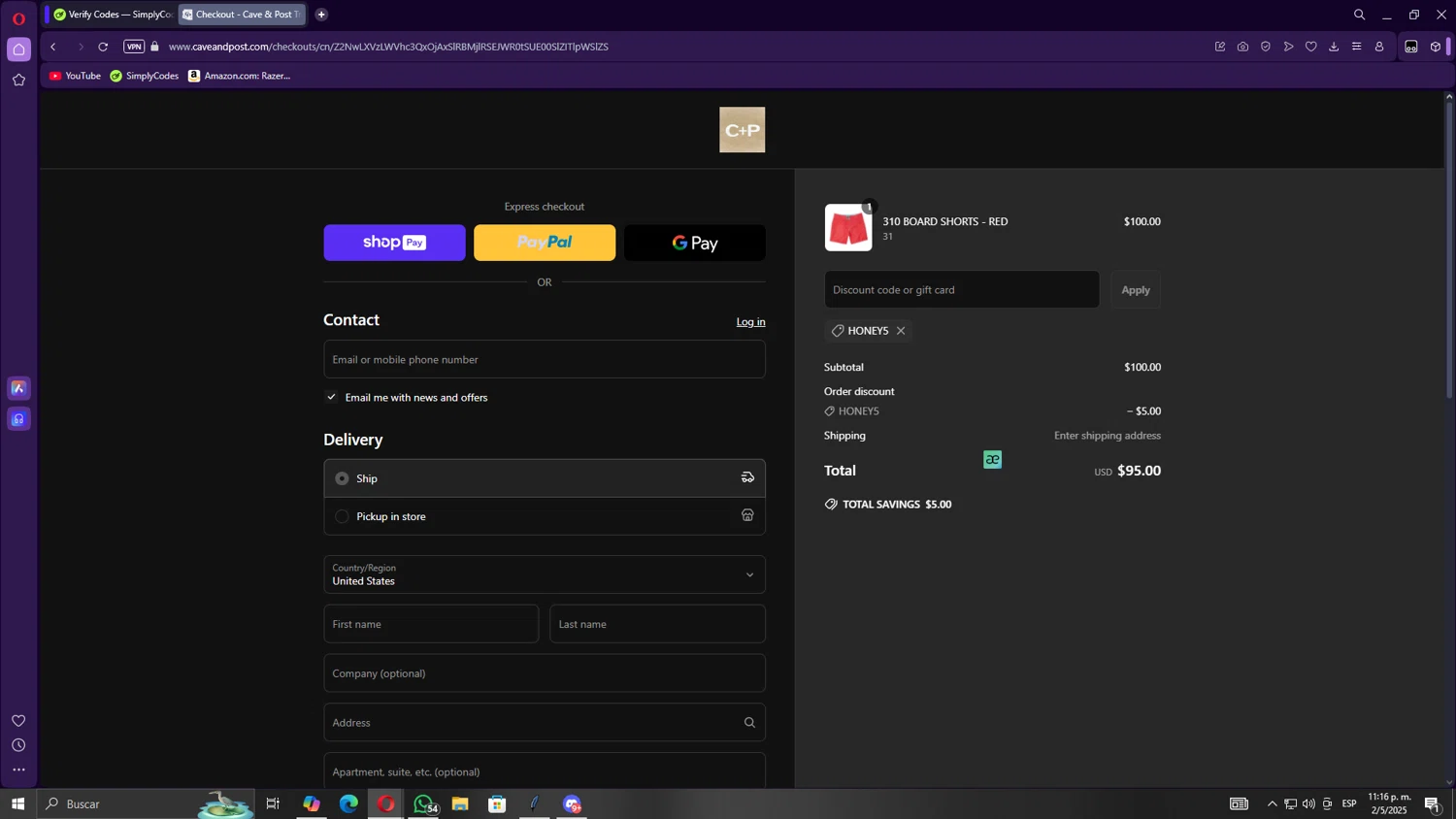Open the pinboard edit icon in toolbar

(1220, 47)
